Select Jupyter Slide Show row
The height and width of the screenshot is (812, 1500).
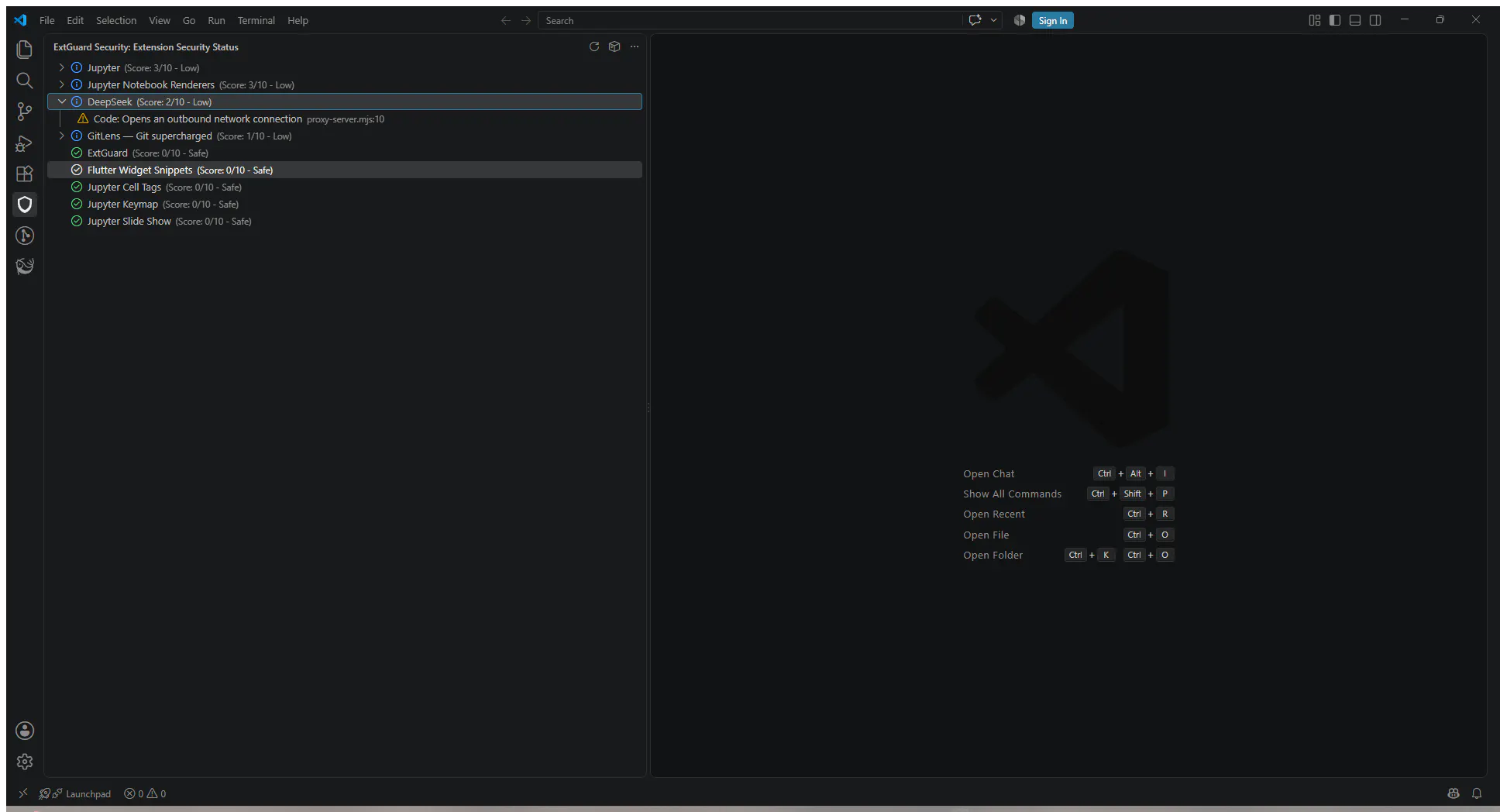coord(345,221)
